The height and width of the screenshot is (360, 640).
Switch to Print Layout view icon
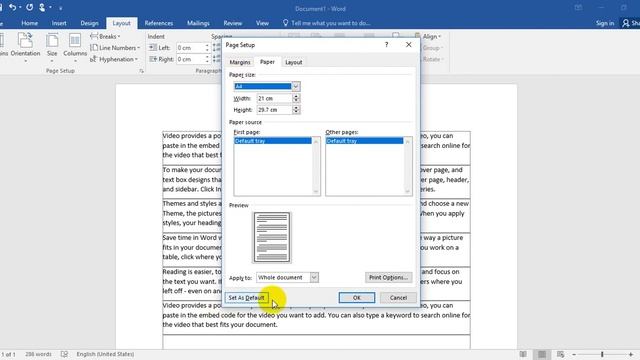542,354
